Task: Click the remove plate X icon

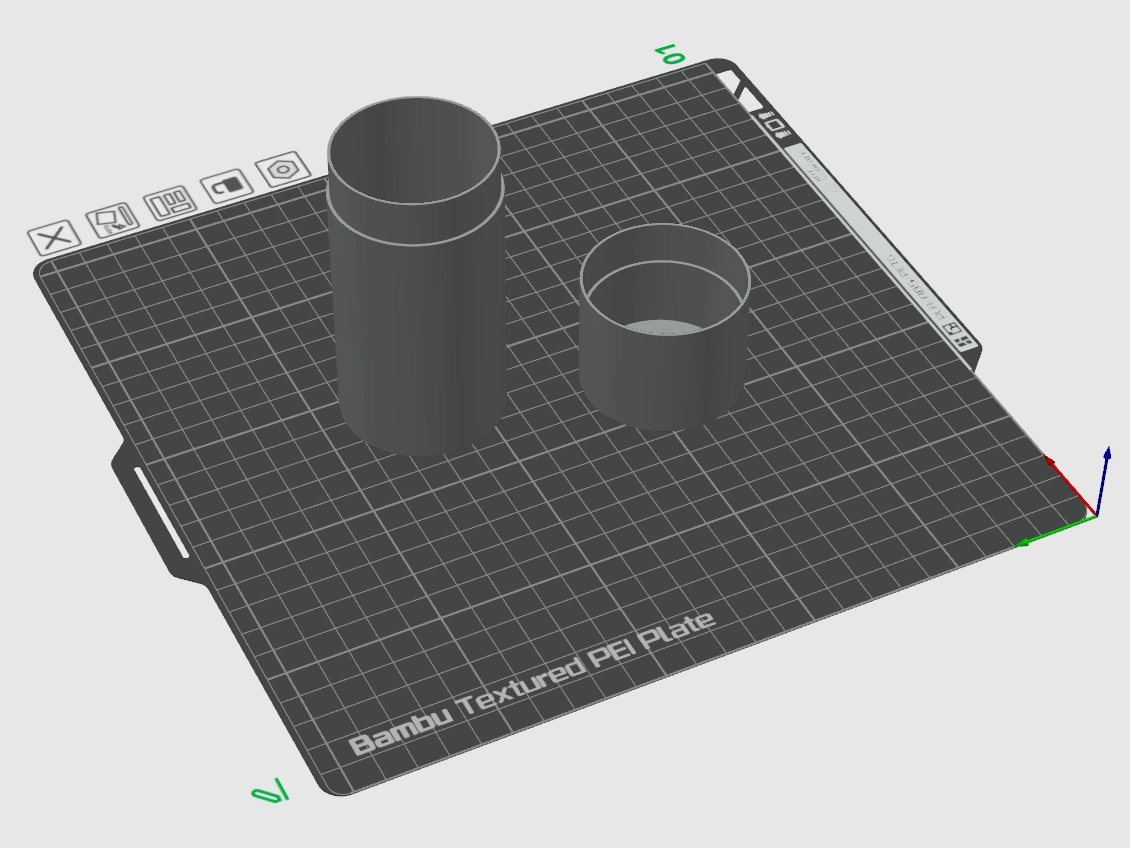Action: pos(55,237)
